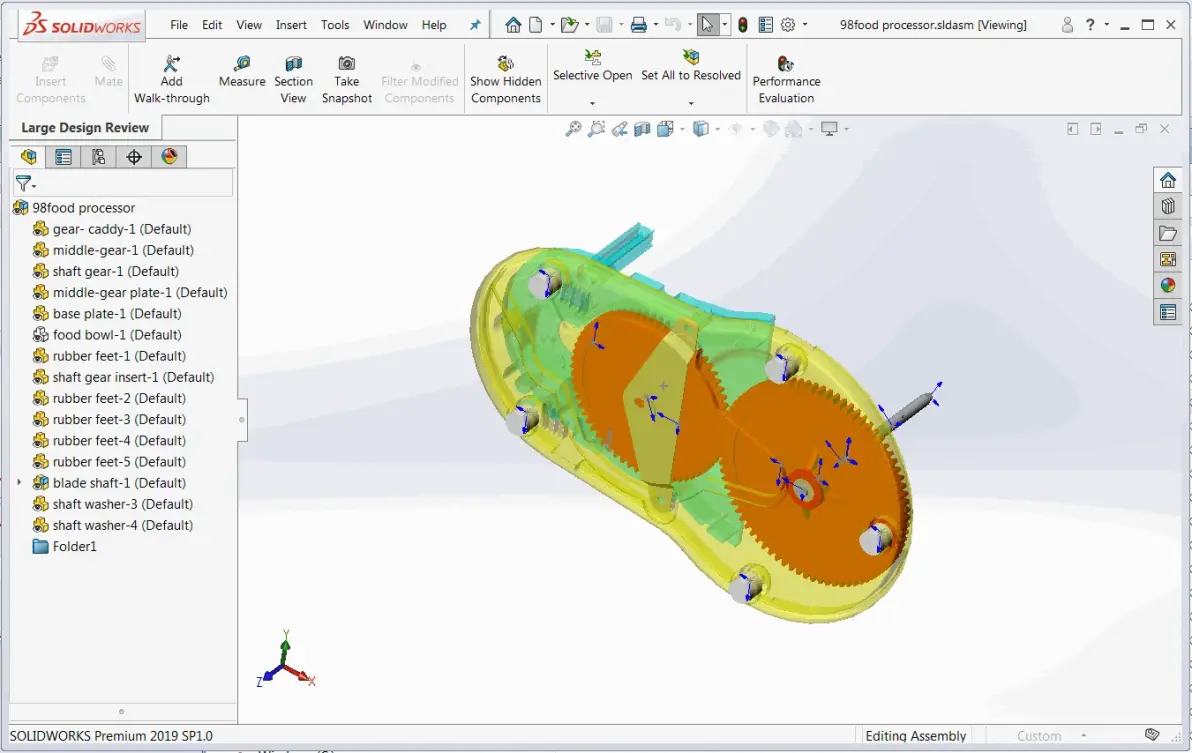Open Add Walk-through tool
Image resolution: width=1192 pixels, height=753 pixels.
172,80
